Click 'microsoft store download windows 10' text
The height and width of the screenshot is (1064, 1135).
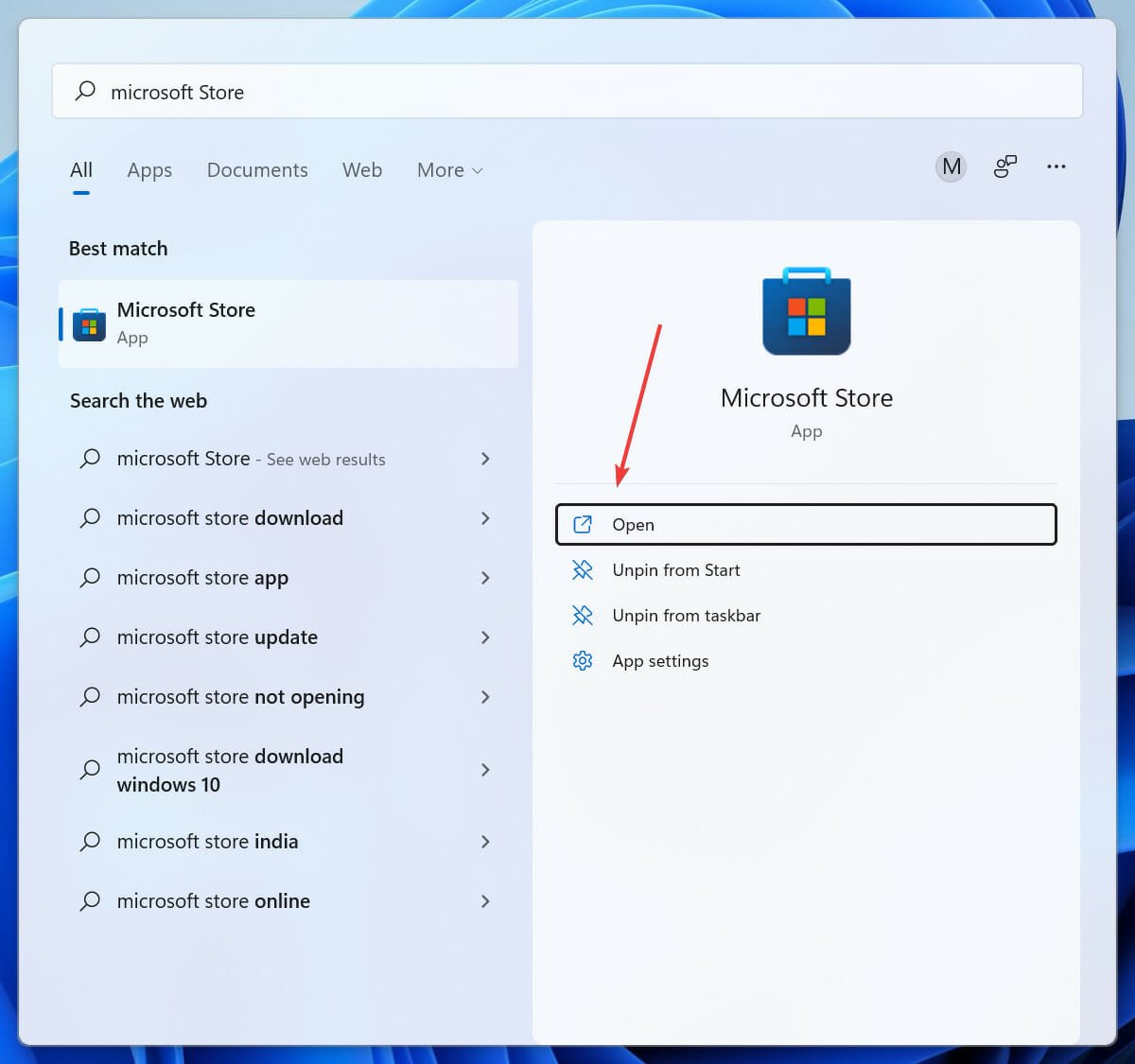point(230,771)
